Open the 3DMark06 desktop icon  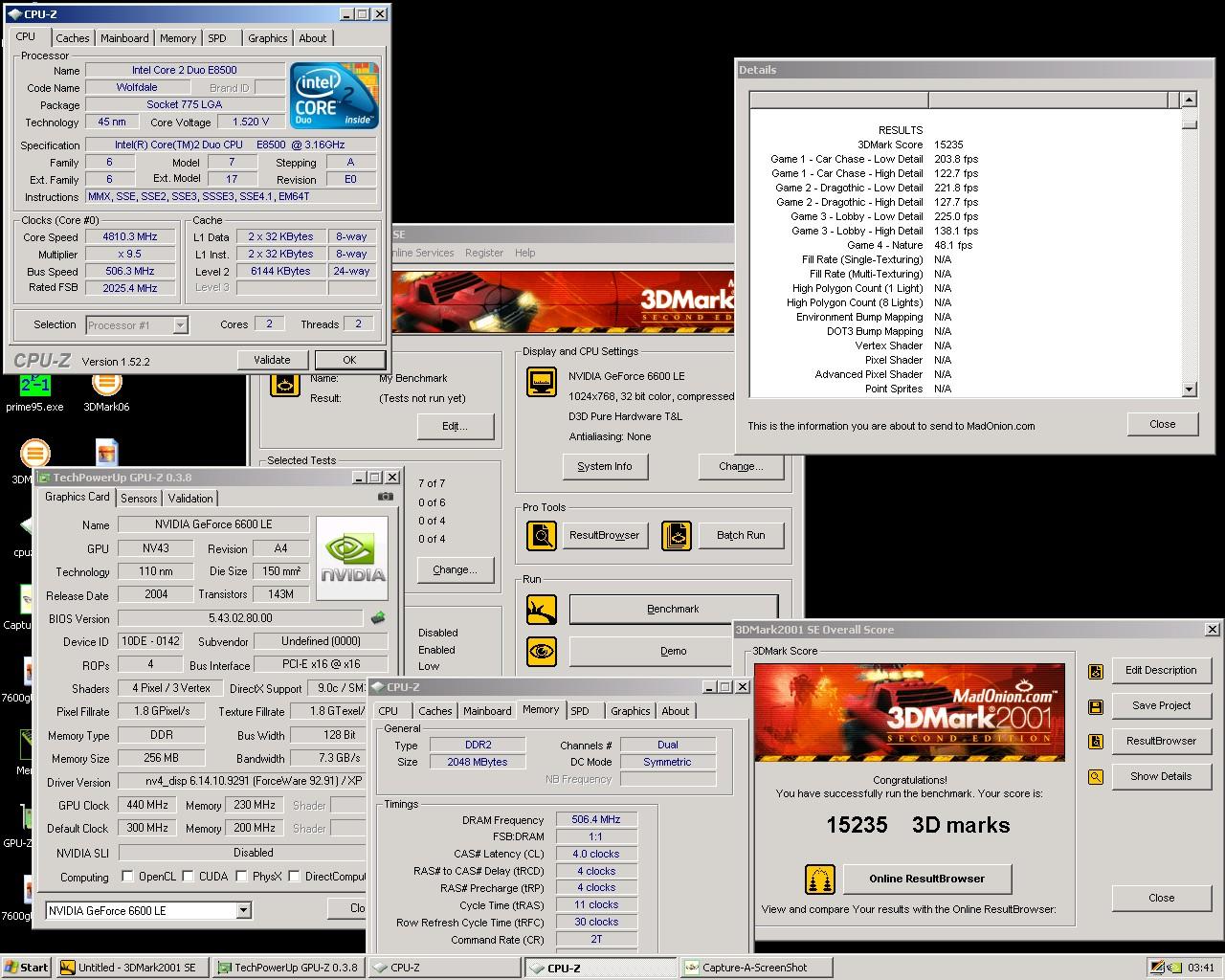(x=106, y=391)
